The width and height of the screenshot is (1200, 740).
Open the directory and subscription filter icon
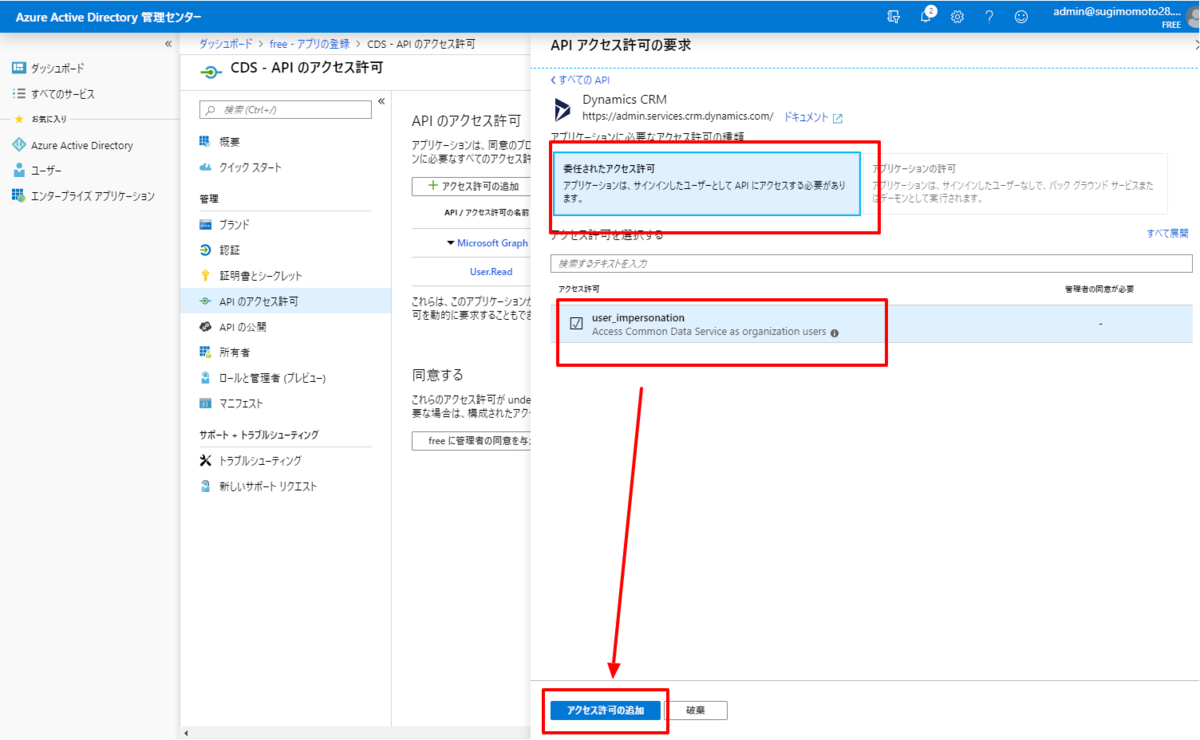(x=893, y=16)
